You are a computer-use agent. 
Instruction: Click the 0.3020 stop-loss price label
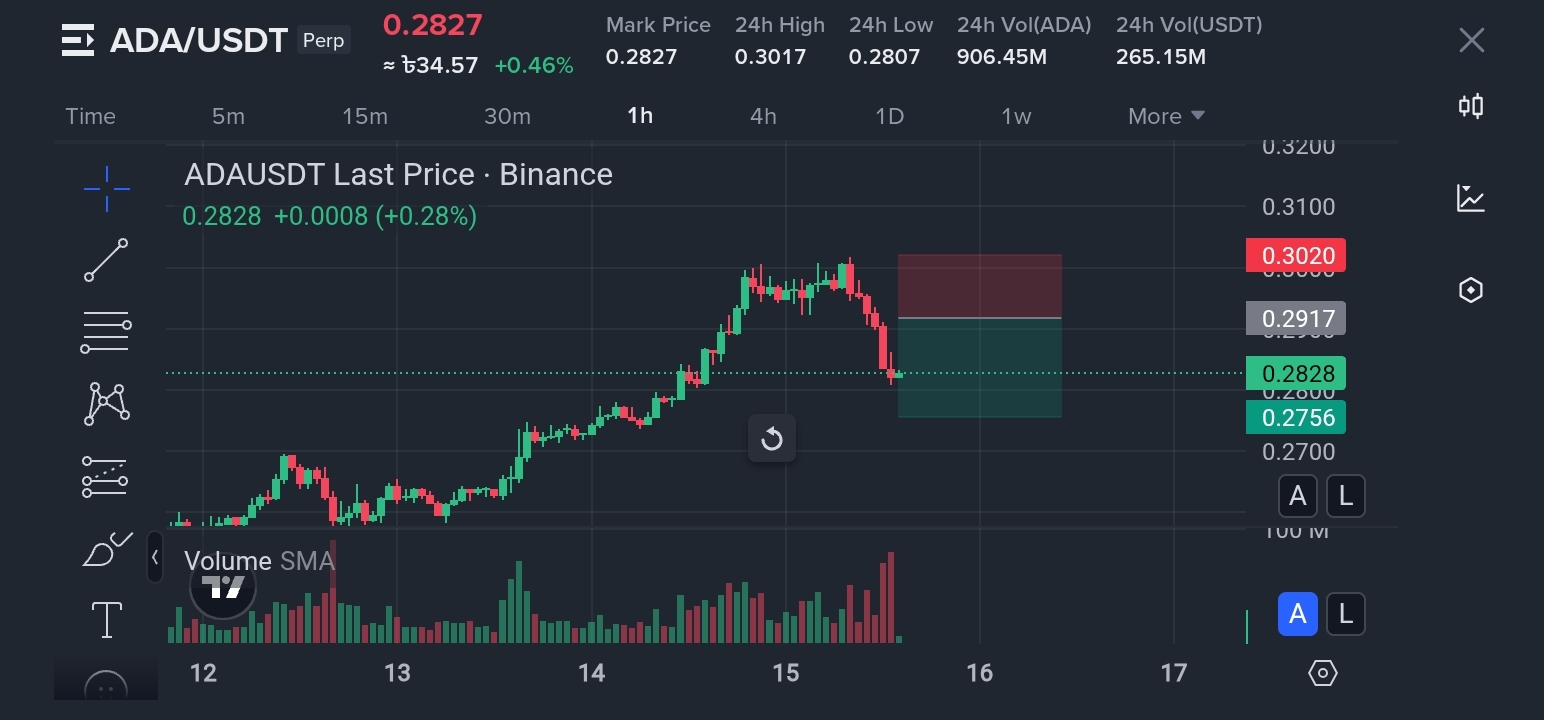pyautogui.click(x=1296, y=255)
